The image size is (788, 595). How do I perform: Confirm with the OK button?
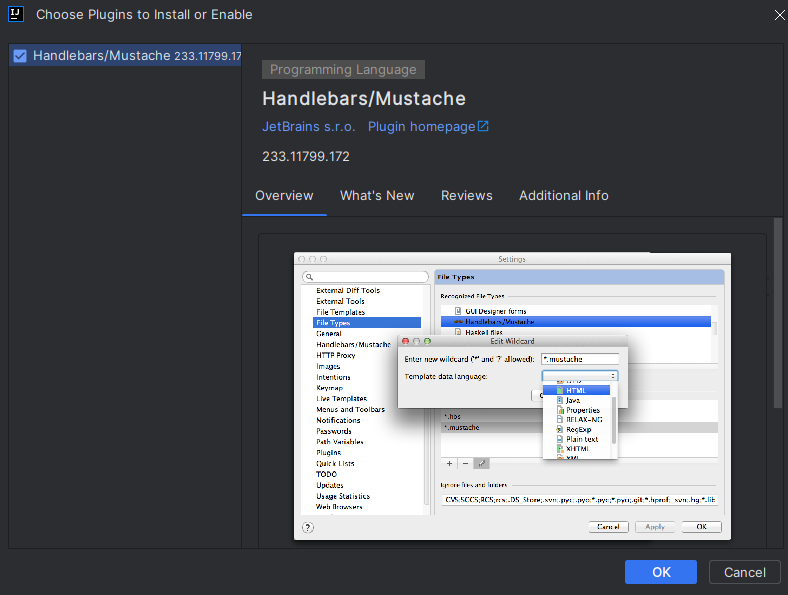(x=661, y=572)
